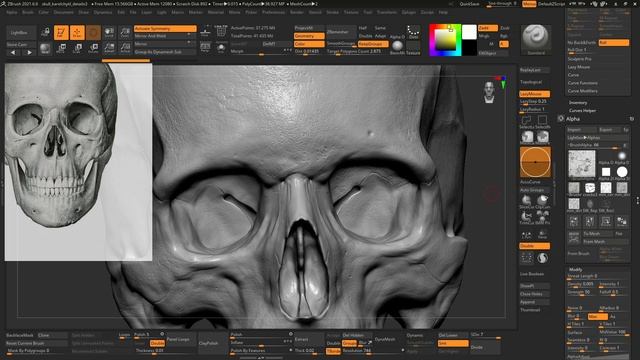640x360 pixels.
Task: Toggle Activate Symmetry
Action: [165, 29]
